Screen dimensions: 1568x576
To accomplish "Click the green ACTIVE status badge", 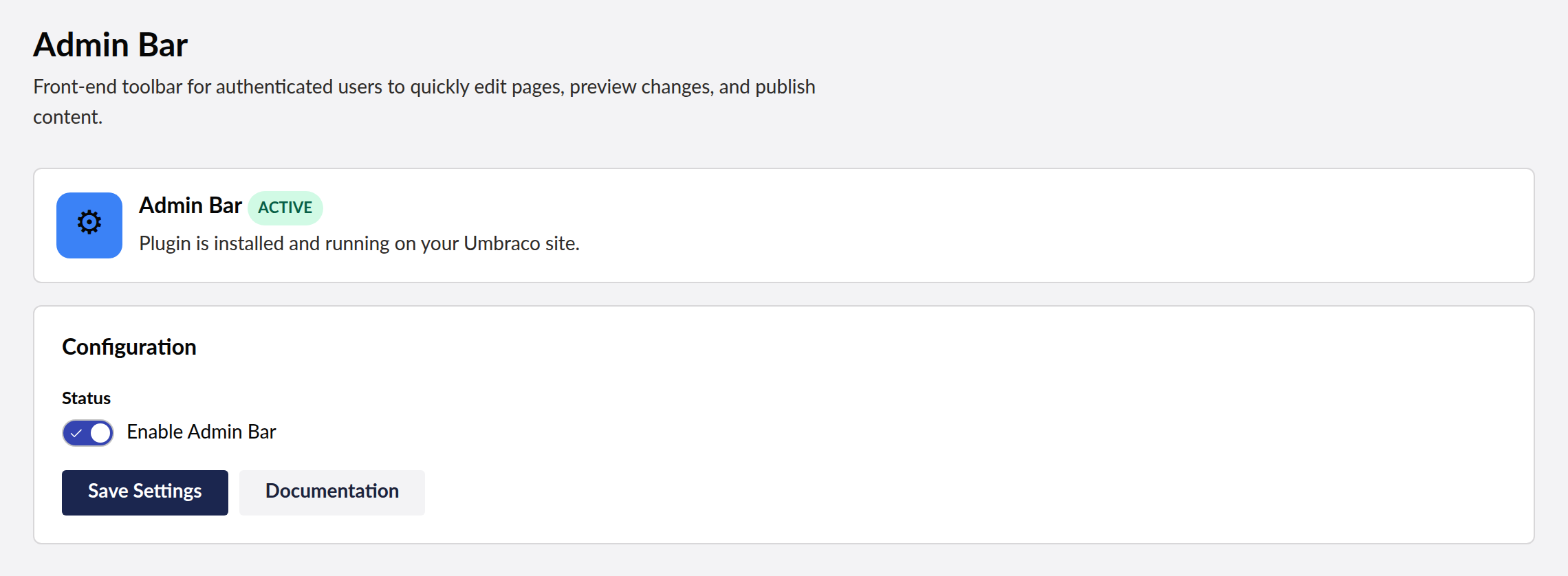I will click(285, 208).
